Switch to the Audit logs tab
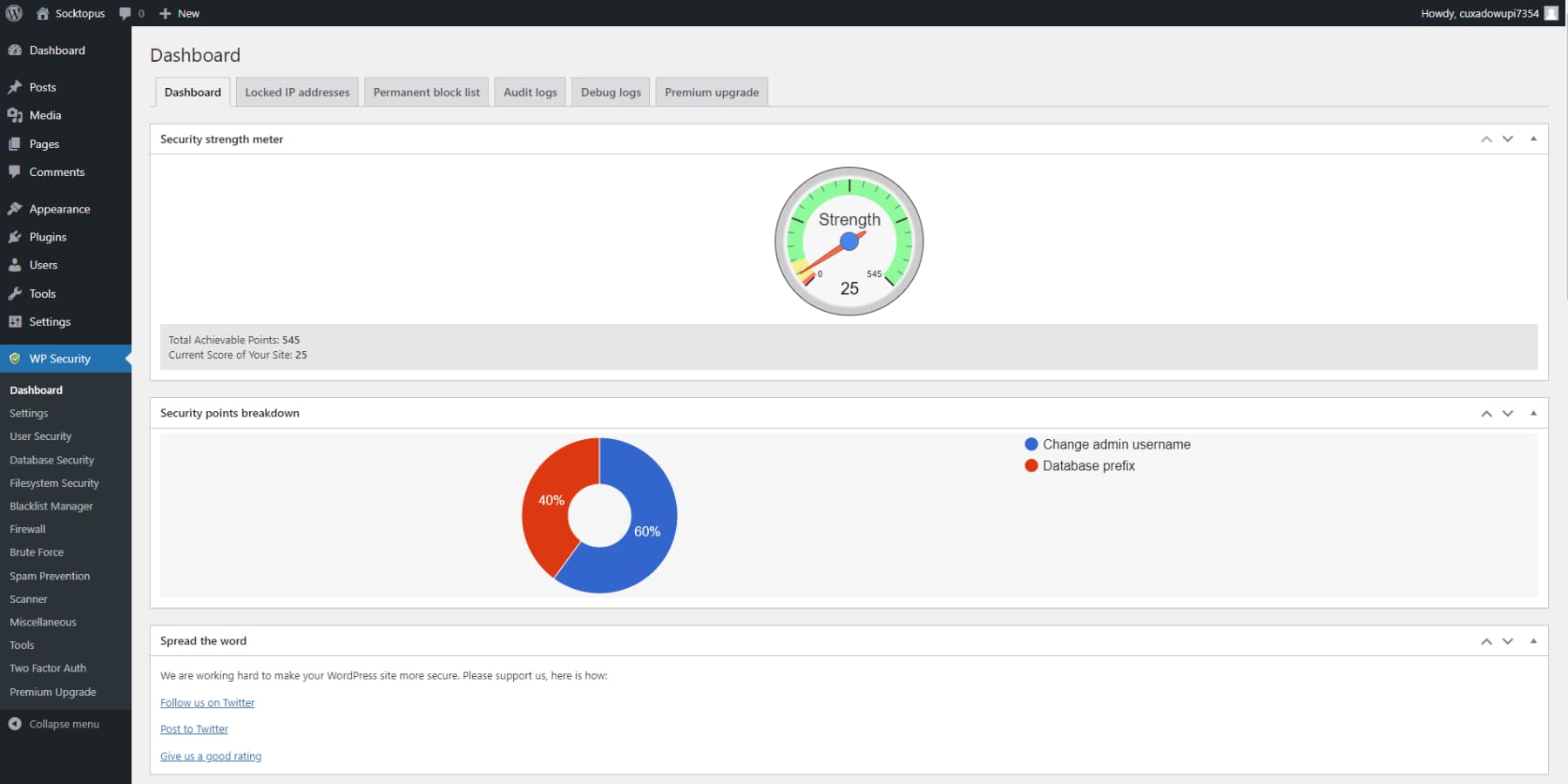1568x784 pixels. click(x=530, y=91)
